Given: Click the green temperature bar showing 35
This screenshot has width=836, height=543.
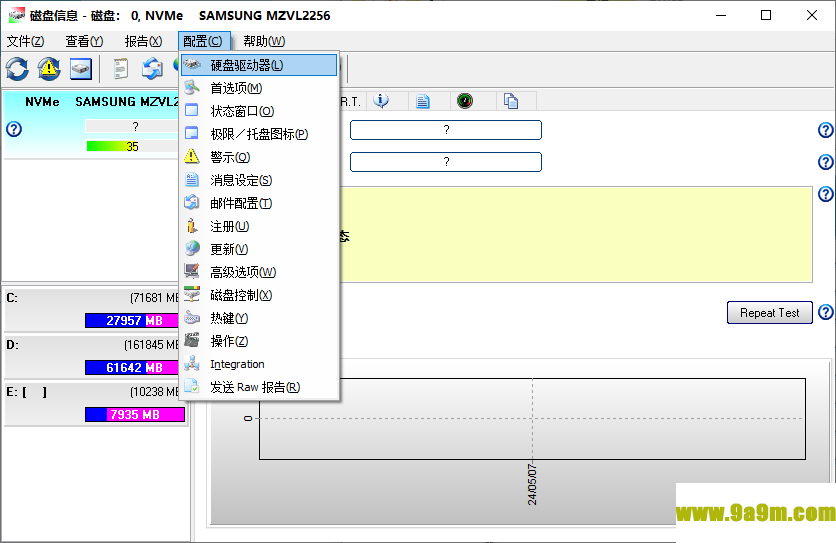Looking at the screenshot, I should 132,146.
